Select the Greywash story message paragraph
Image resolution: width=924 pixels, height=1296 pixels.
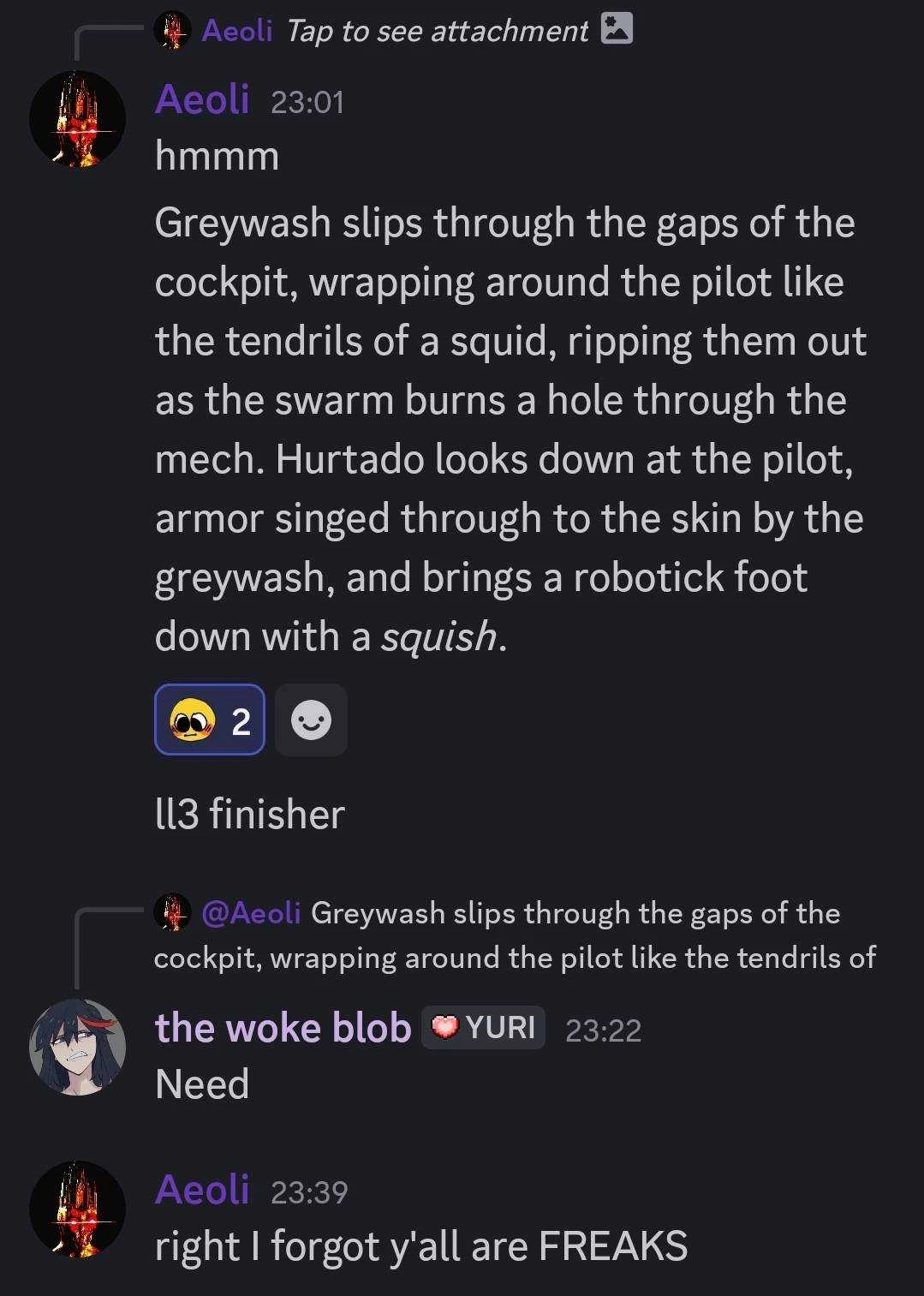pyautogui.click(x=511, y=429)
